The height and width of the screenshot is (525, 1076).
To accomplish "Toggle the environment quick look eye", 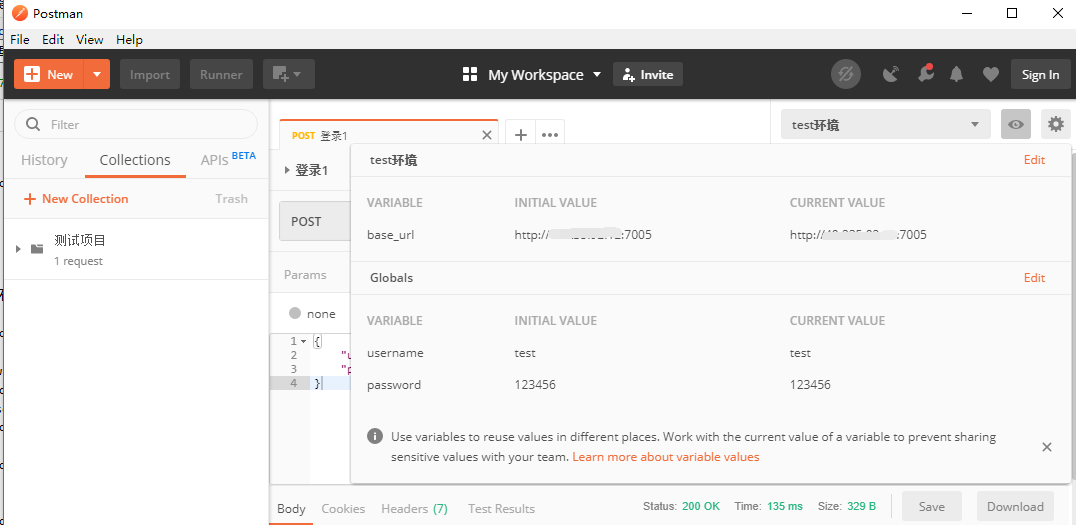I will [1016, 124].
